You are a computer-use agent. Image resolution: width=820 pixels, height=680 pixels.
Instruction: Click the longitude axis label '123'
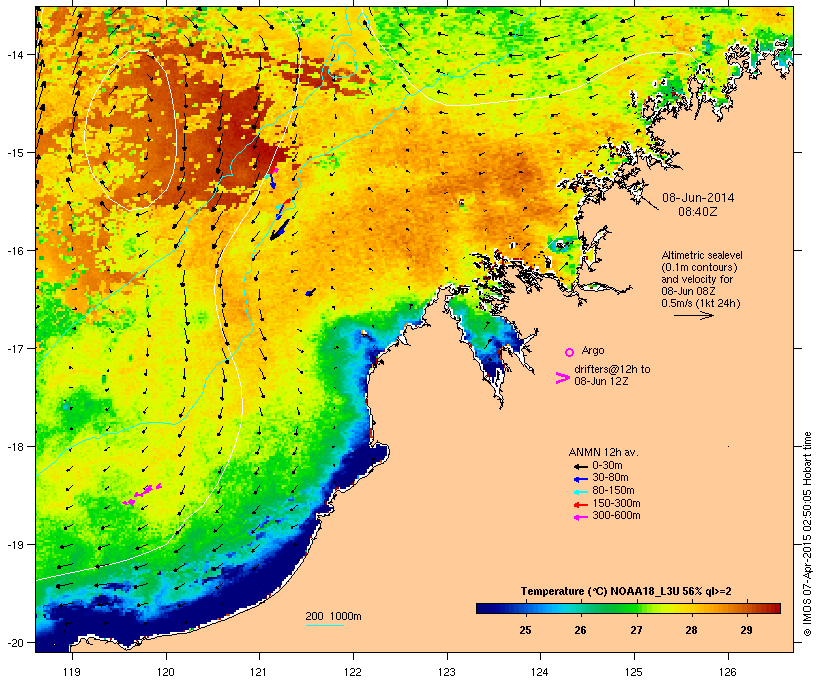(447, 672)
